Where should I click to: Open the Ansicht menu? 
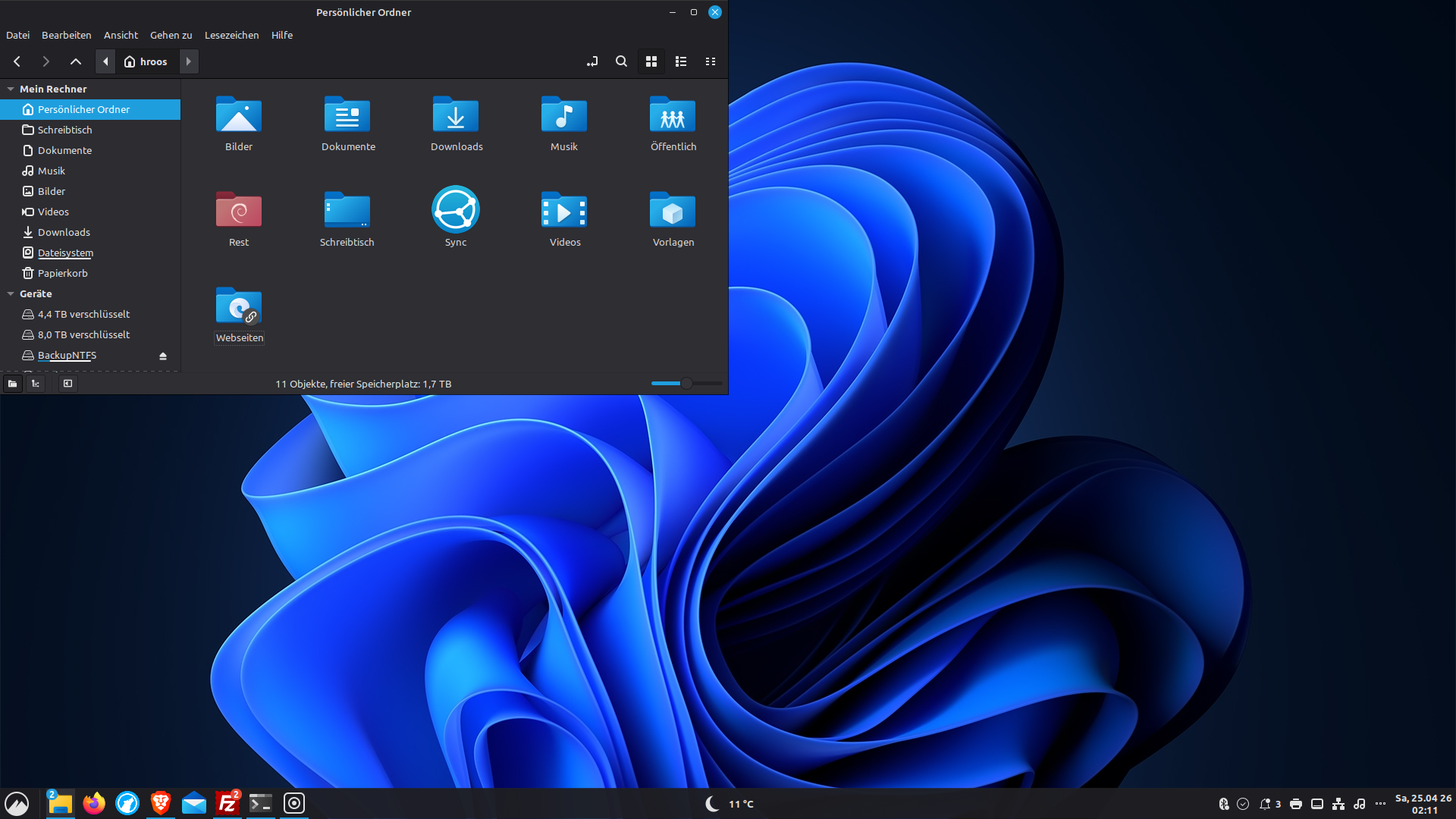click(x=121, y=35)
